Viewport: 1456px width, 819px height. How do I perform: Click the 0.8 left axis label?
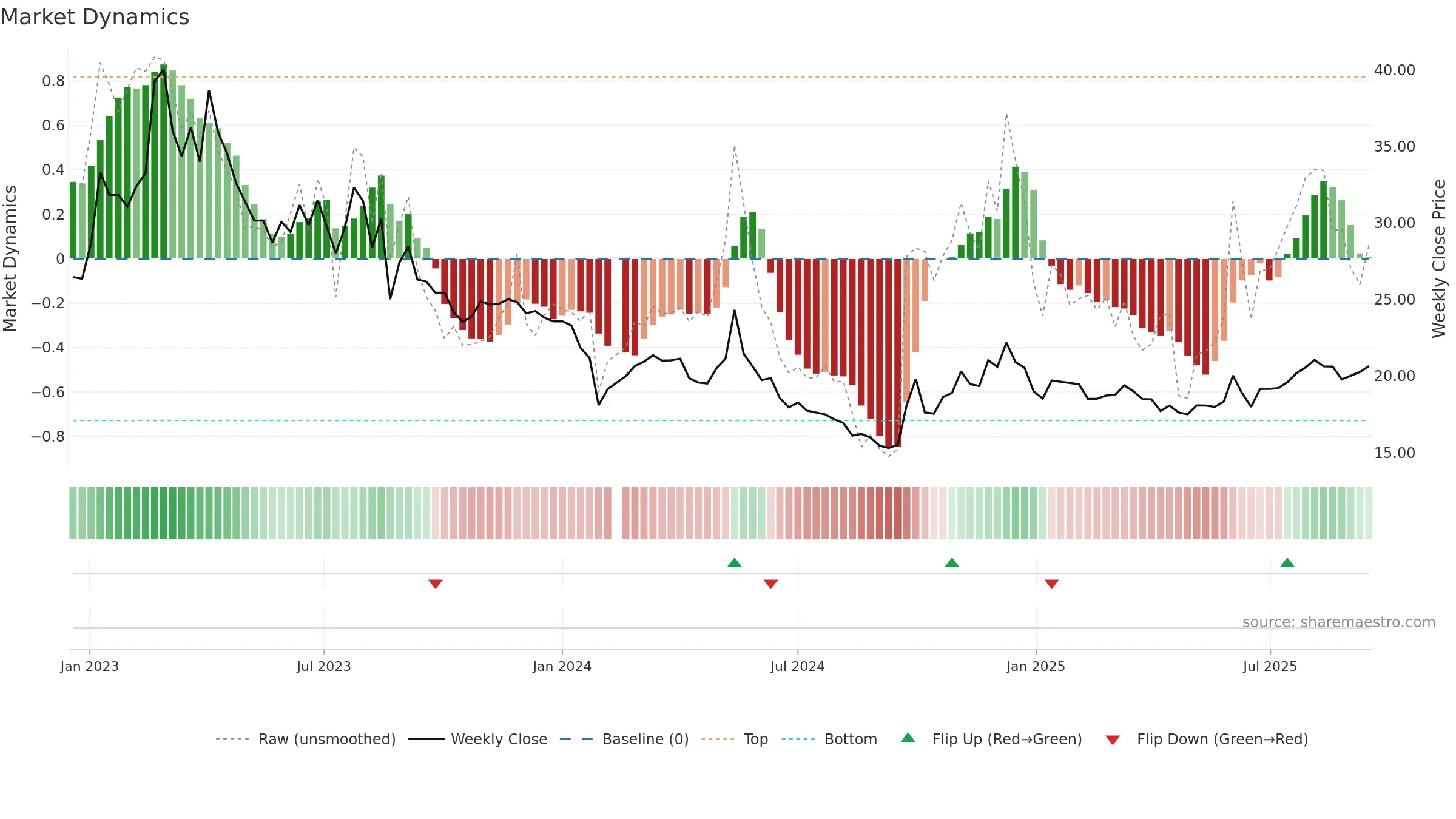[53, 81]
